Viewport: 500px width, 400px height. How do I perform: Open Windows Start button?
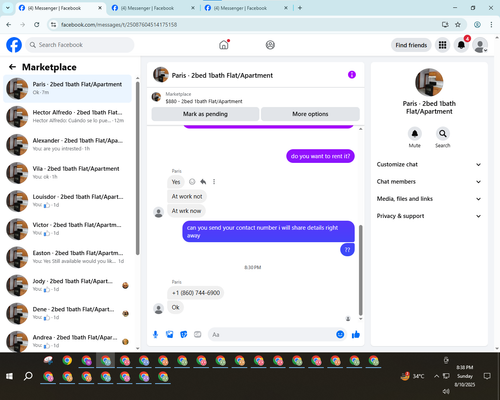[9, 376]
